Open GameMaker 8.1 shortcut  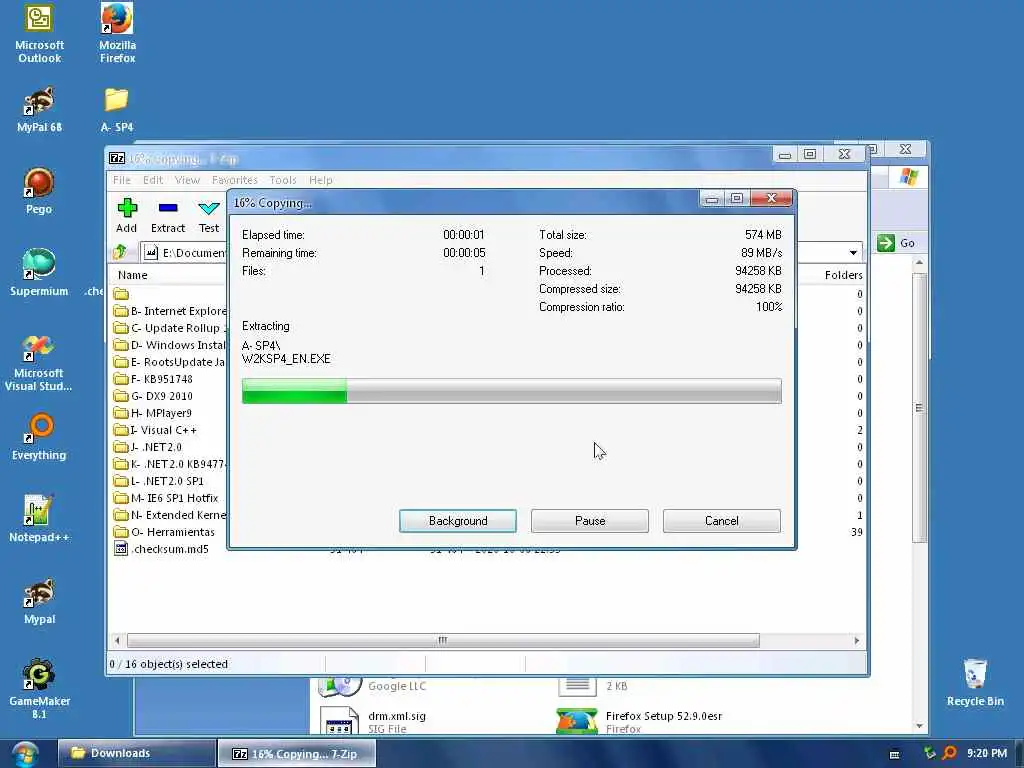click(39, 690)
